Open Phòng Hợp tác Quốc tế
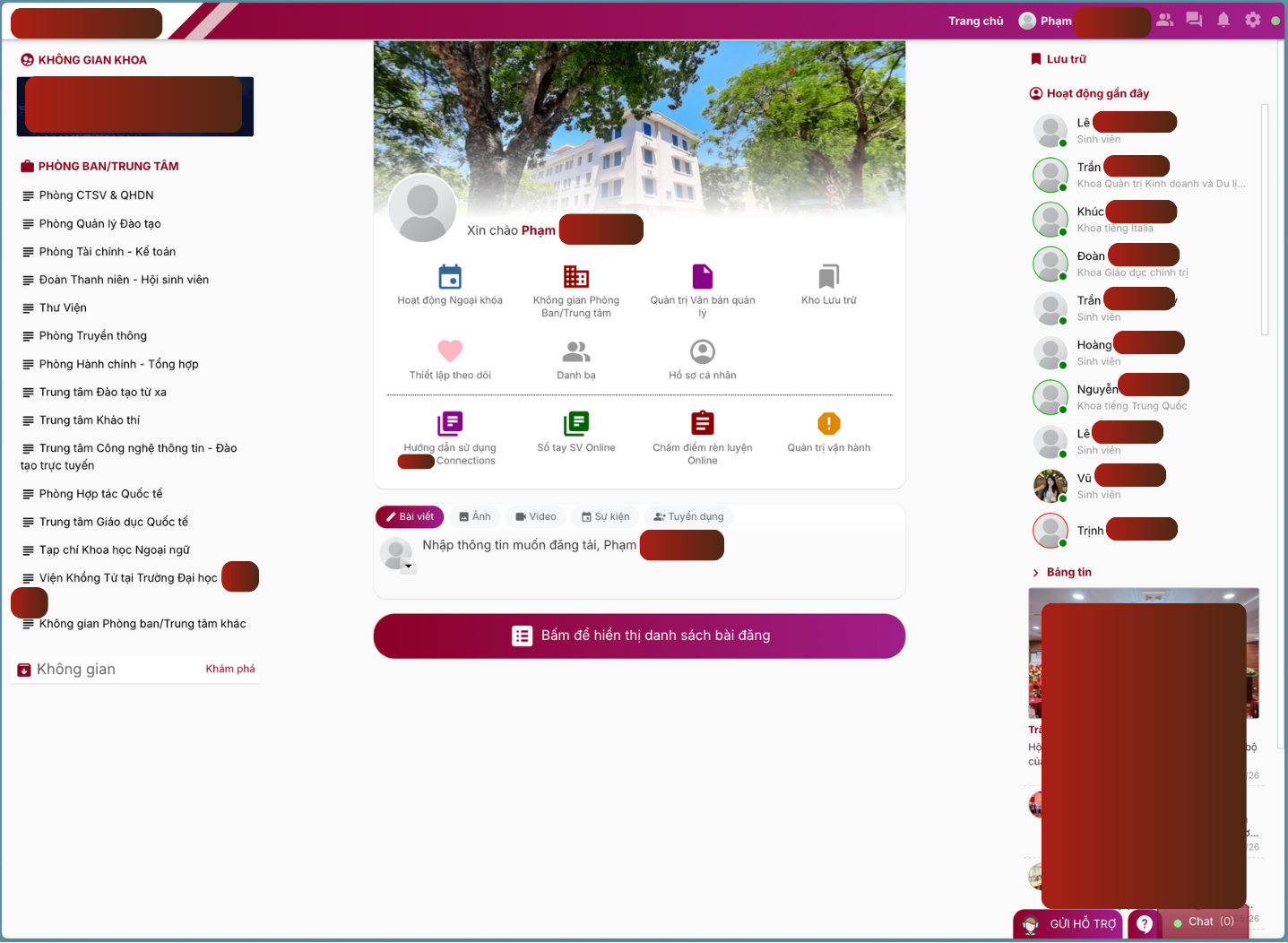1288x943 pixels. pos(101,494)
